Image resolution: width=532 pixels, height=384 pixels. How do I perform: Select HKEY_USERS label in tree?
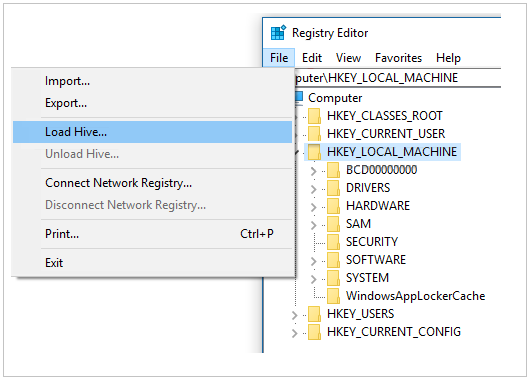(361, 314)
